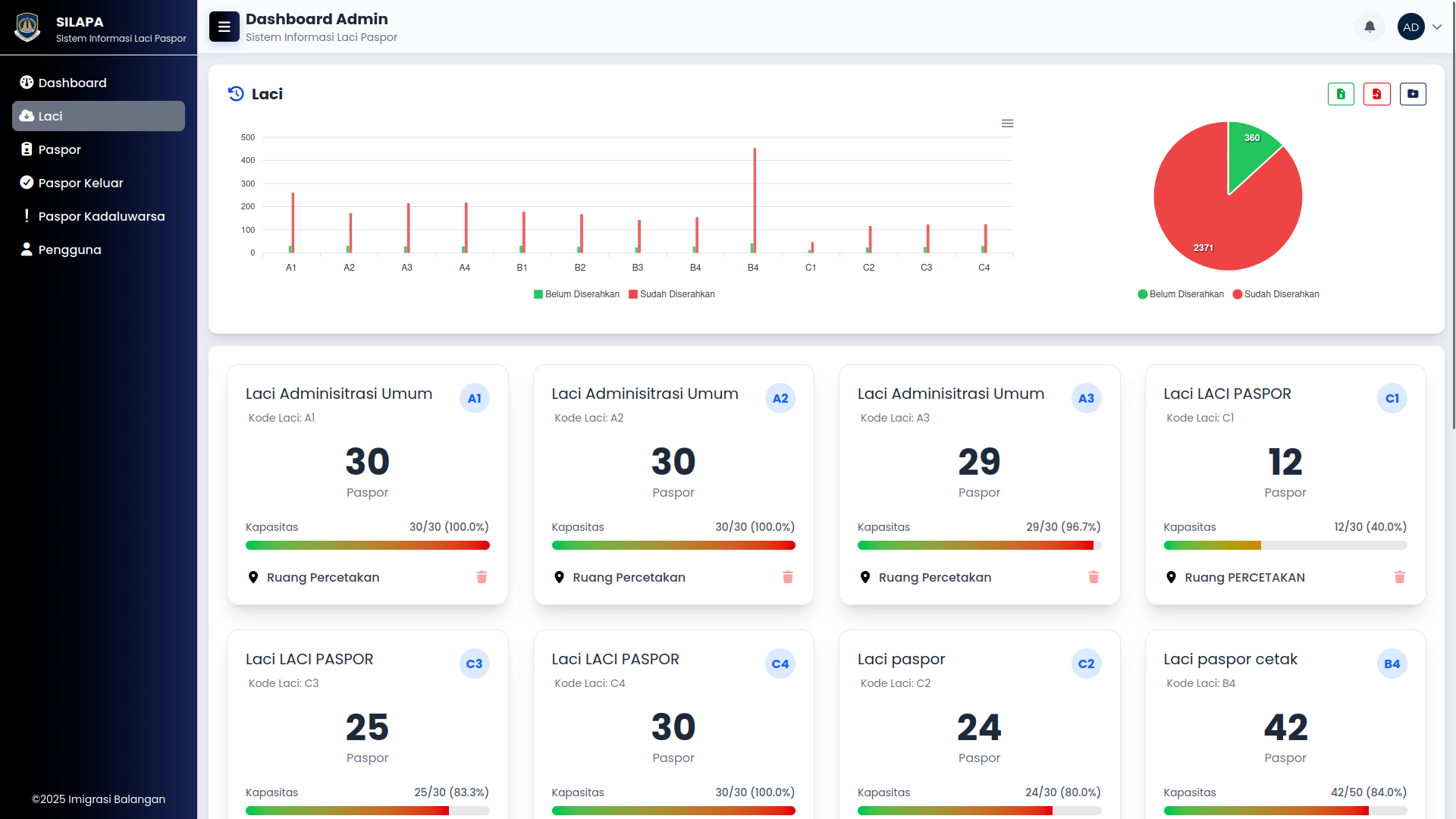The image size is (1456, 819).
Task: Open the notifications bell
Action: point(1370,27)
